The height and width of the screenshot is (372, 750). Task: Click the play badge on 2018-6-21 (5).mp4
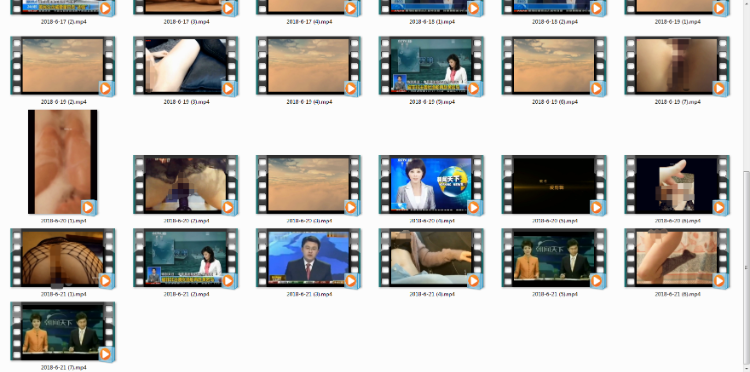click(596, 281)
